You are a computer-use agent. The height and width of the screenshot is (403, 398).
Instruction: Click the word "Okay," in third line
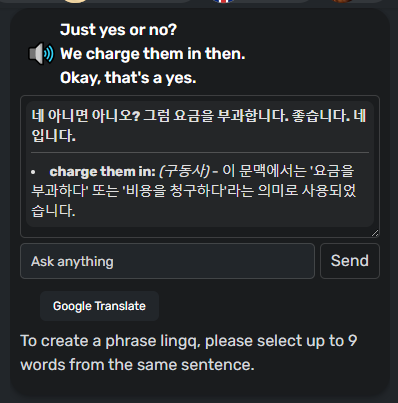click(80, 78)
